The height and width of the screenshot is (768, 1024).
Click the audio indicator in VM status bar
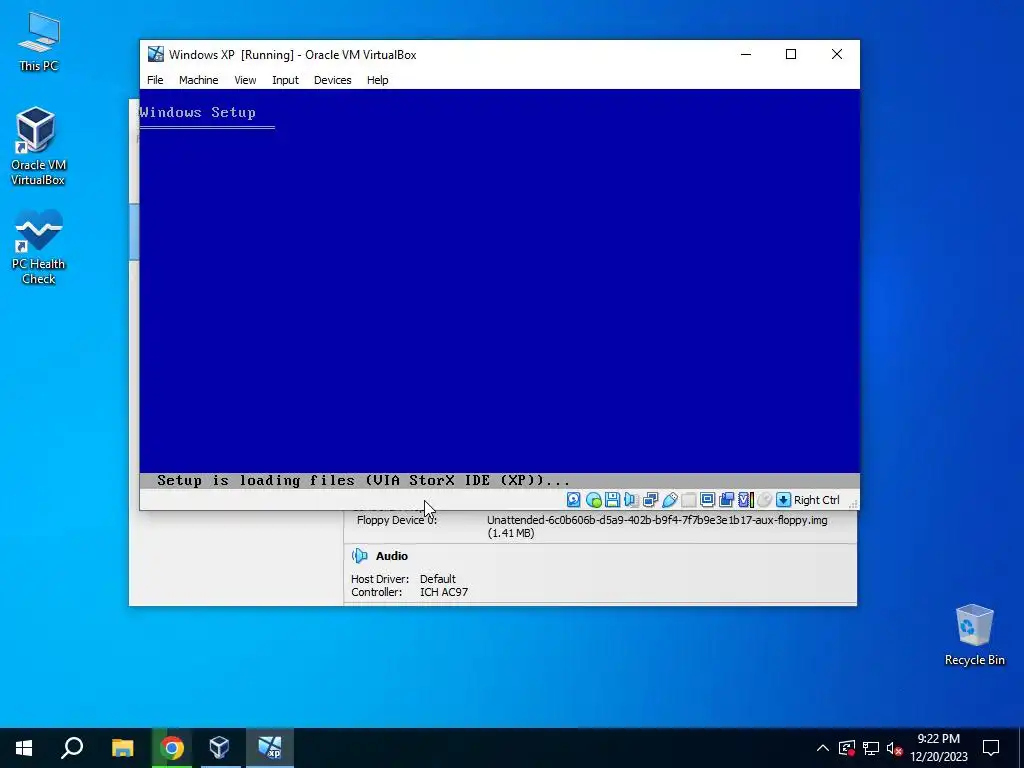point(631,500)
